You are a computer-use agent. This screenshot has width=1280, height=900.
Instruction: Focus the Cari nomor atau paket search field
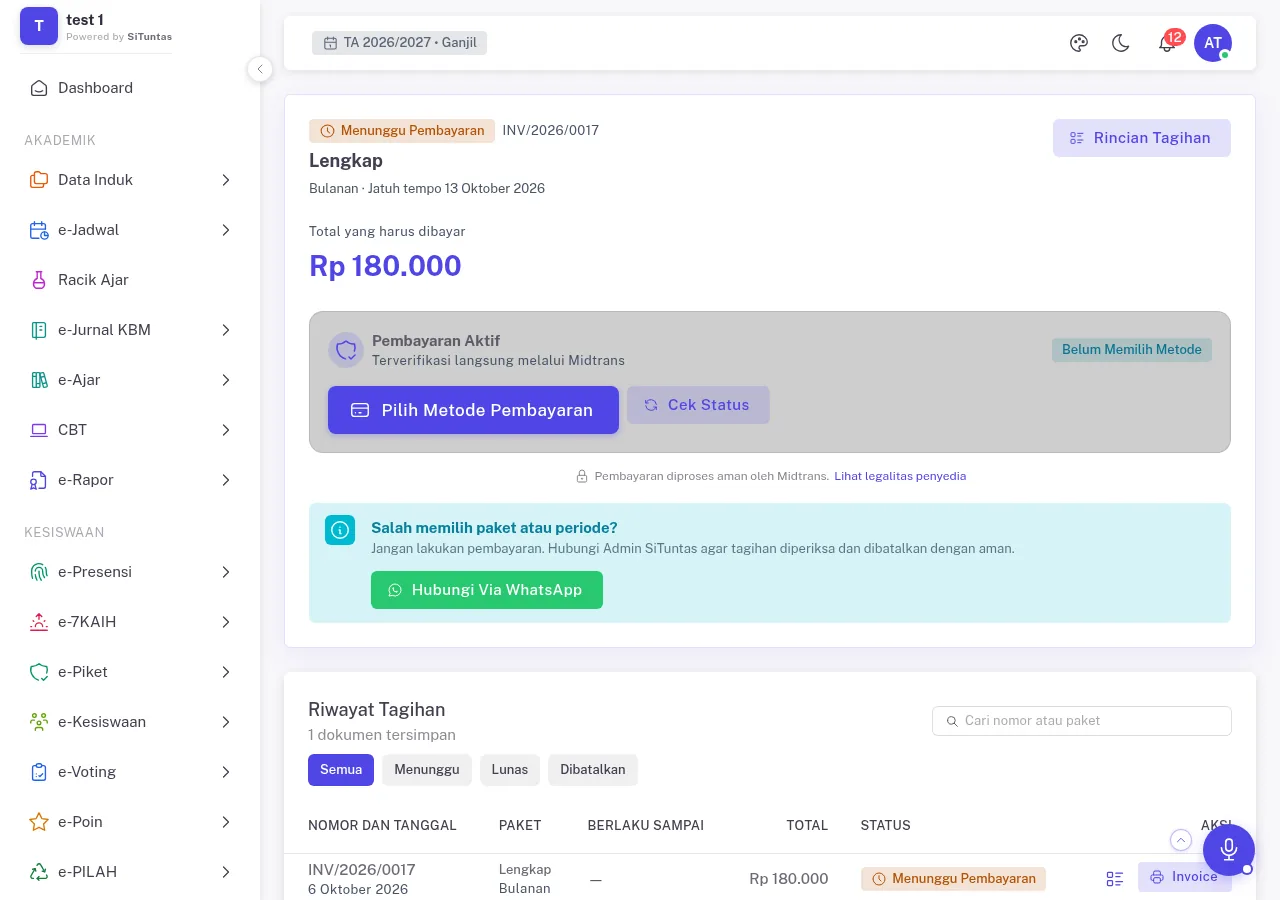1082,721
